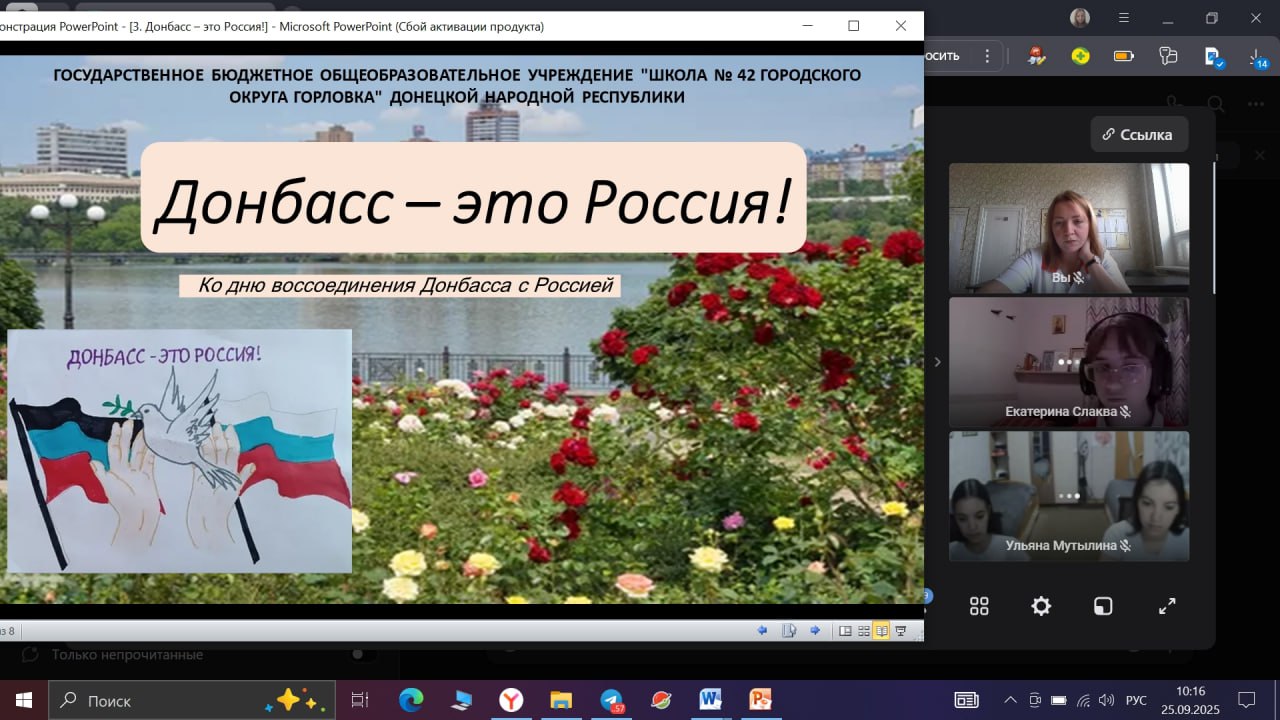Open news and interests widget in taskbar
This screenshot has height=720, width=1280.
point(966,700)
